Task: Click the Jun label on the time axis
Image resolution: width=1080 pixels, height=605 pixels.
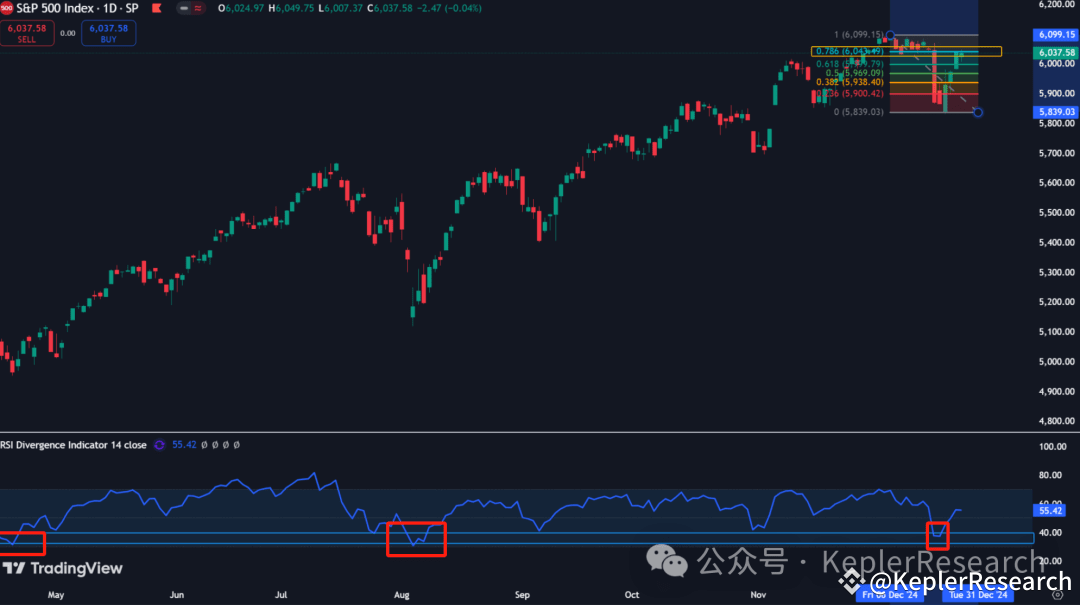Action: pos(177,595)
